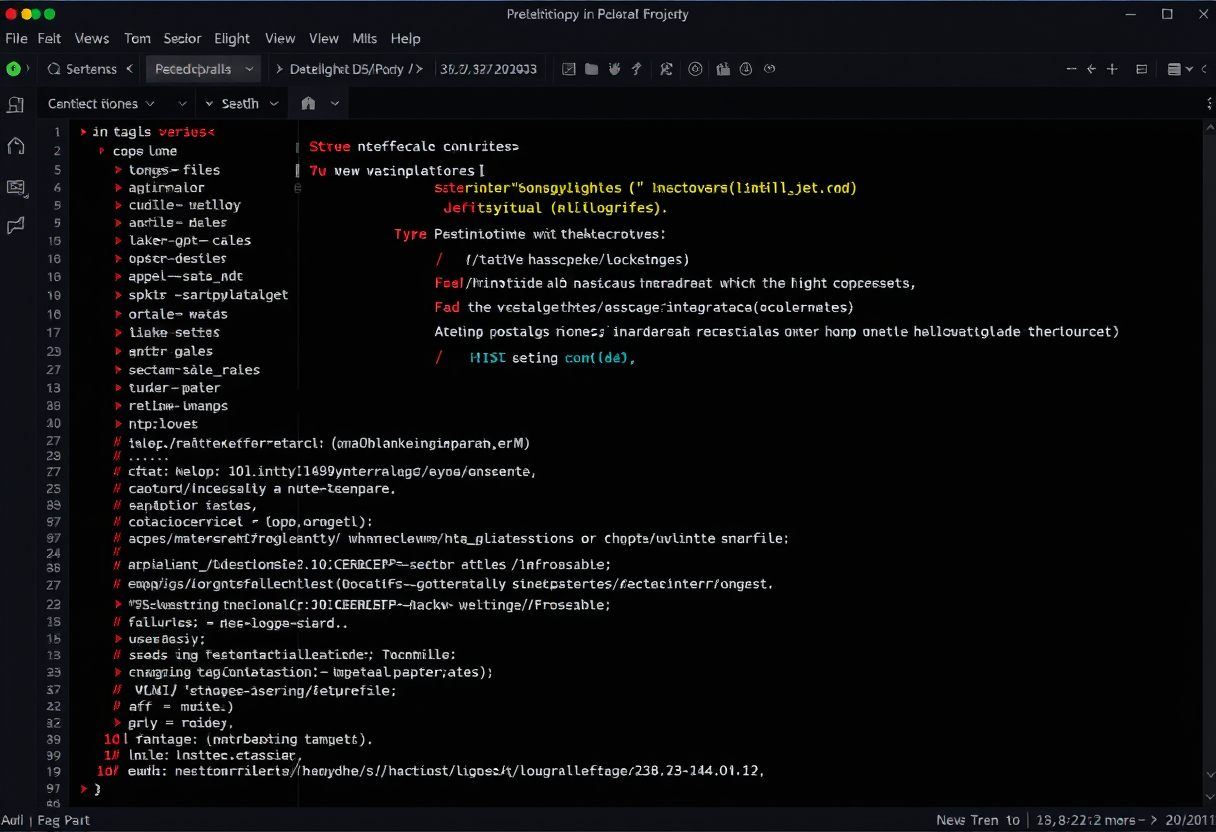
Task: Click the 'grly = roidey,' code line
Action: coord(181,722)
